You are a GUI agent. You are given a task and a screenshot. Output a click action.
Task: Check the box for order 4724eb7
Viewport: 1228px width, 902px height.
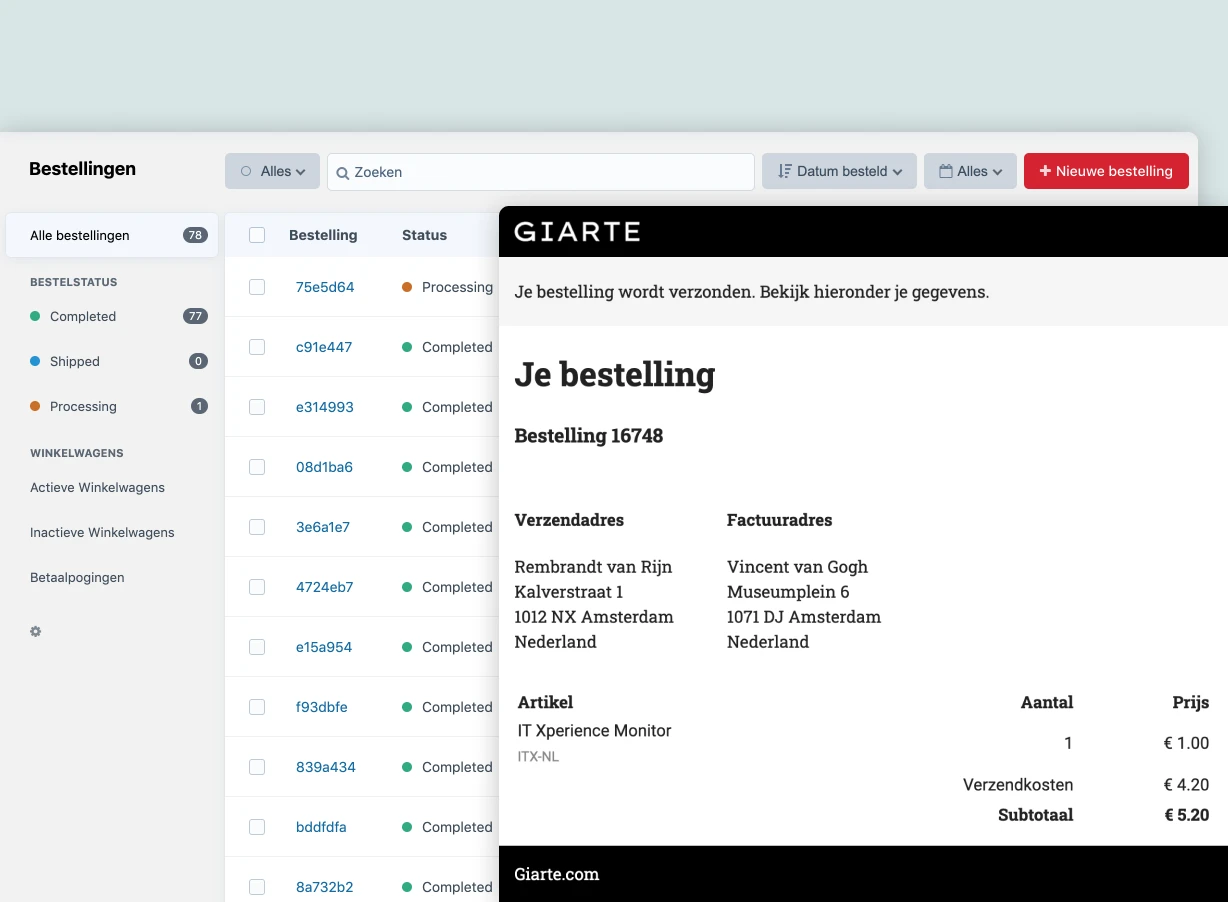(x=257, y=587)
